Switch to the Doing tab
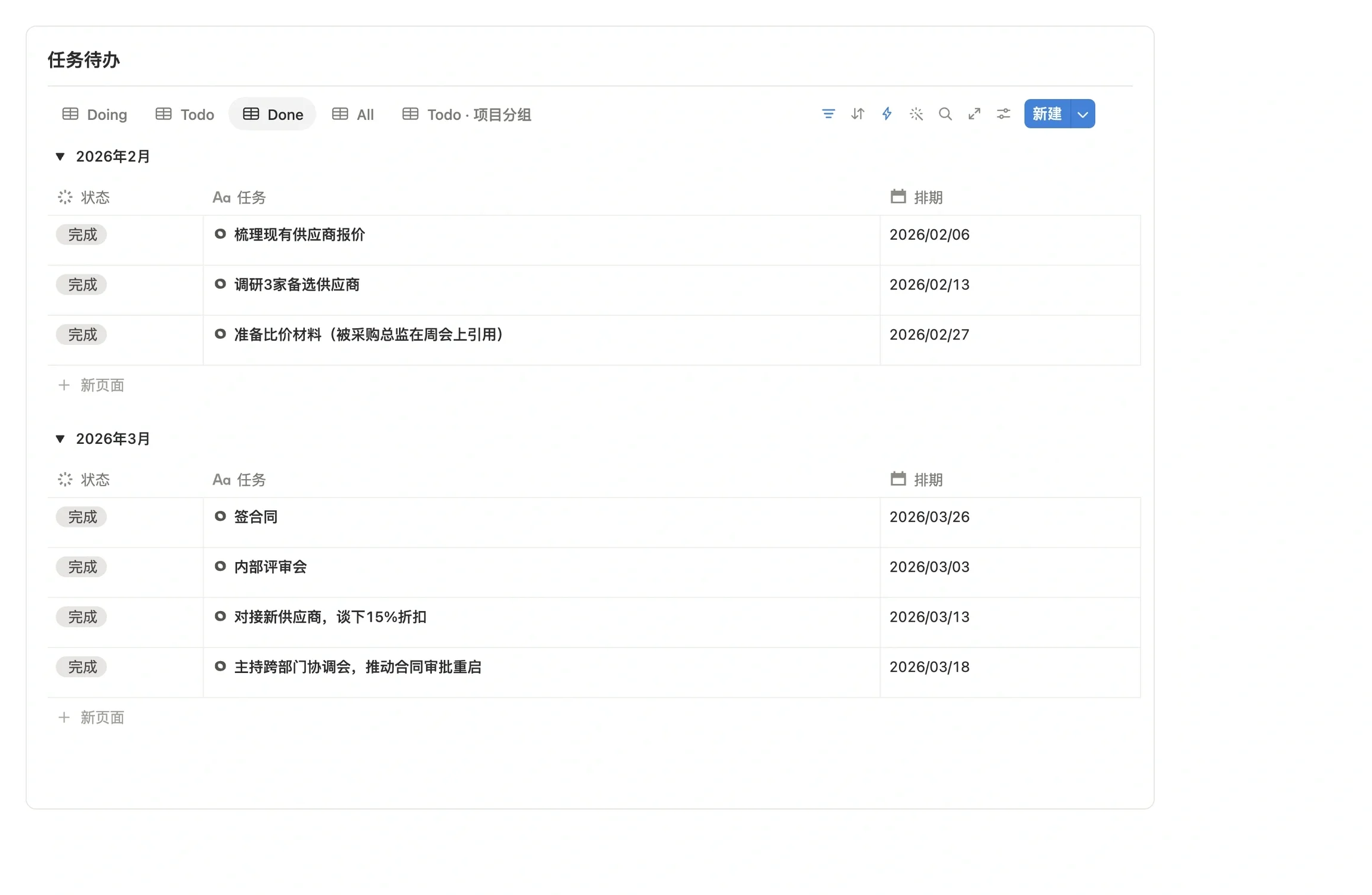1372x895 pixels. (95, 115)
